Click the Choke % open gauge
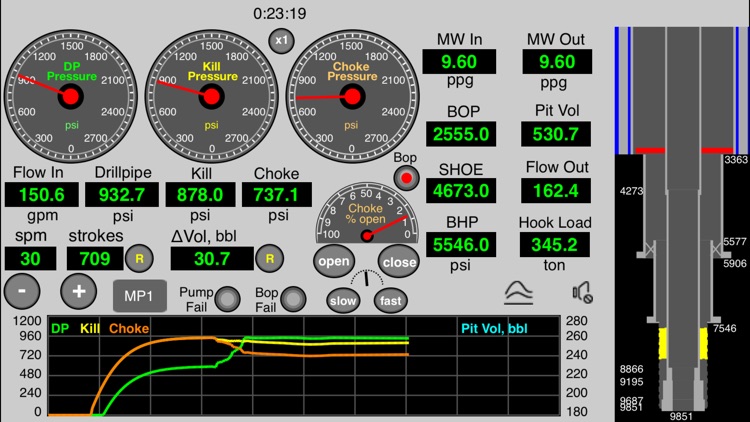Screen dimensions: 750x422 [367, 213]
